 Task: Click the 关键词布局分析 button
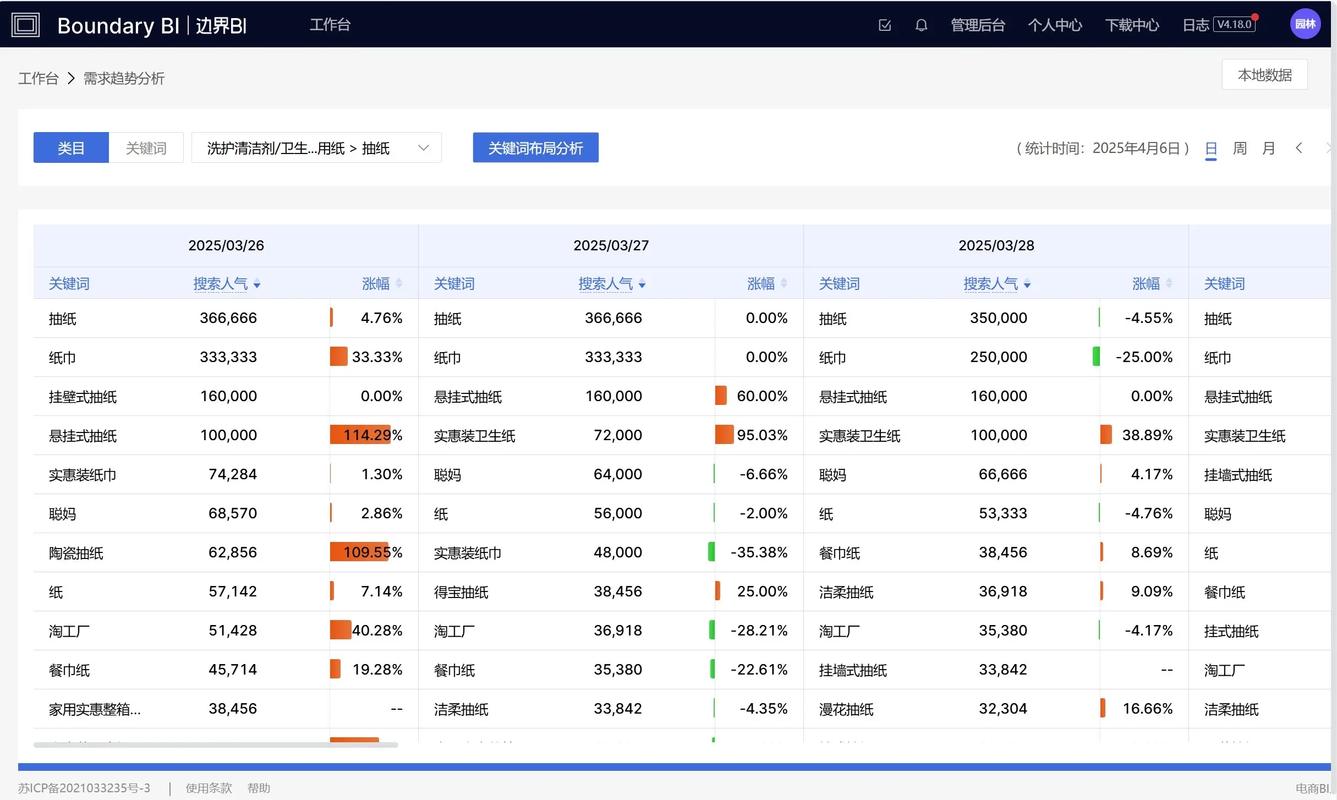535,147
